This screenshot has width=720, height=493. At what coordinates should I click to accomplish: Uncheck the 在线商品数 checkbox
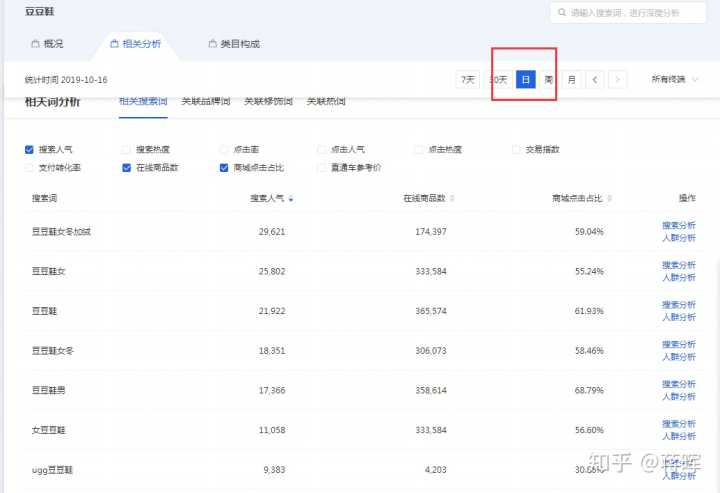(x=126, y=168)
